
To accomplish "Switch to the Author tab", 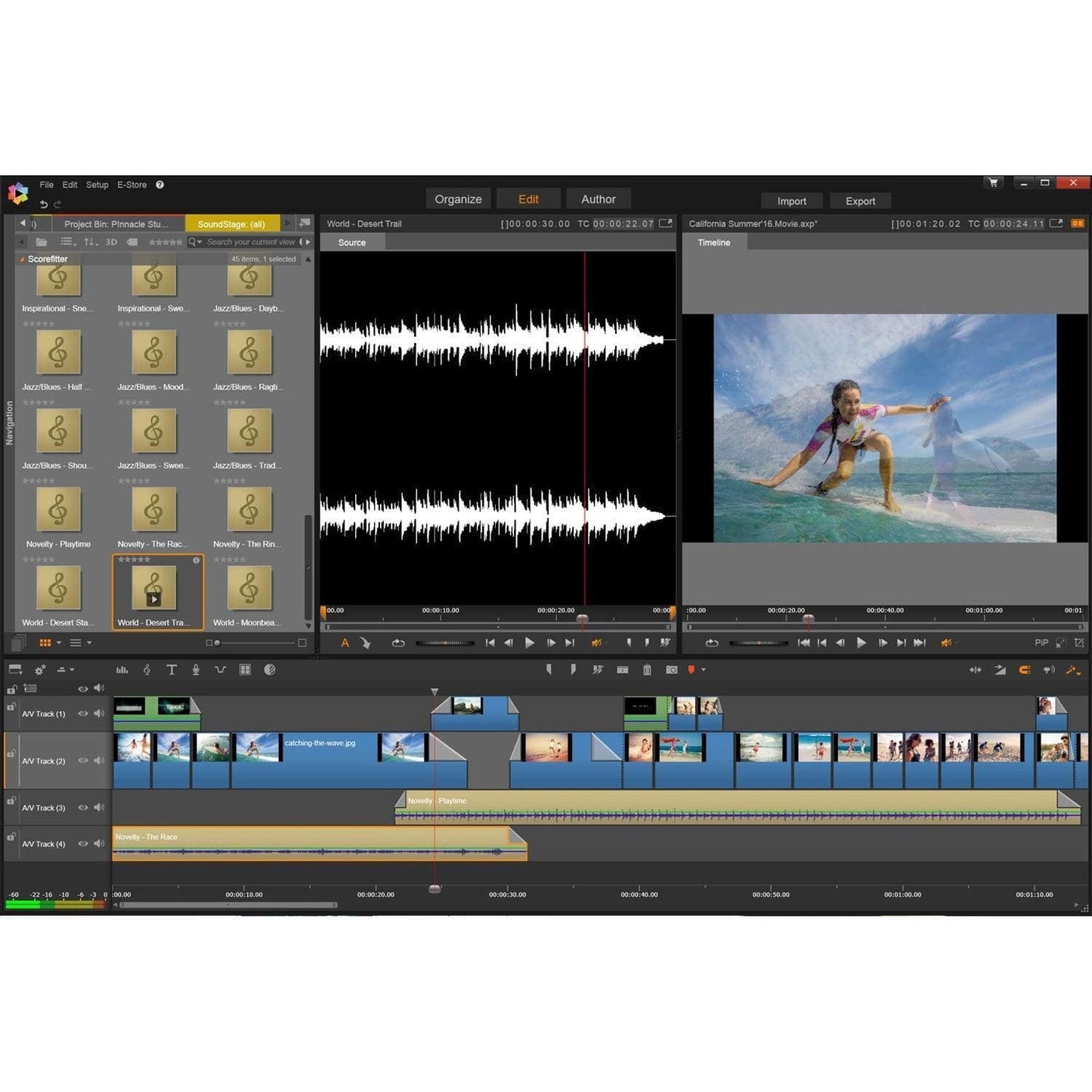I will pos(599,198).
